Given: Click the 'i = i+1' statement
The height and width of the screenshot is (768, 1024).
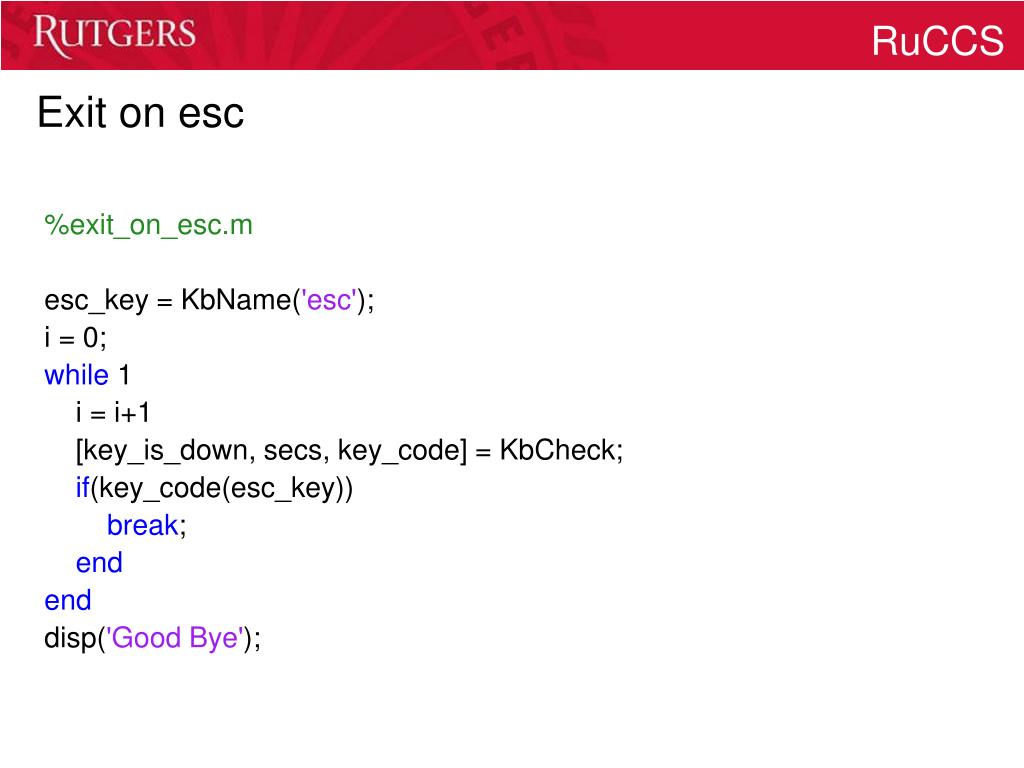Looking at the screenshot, I should click(113, 413).
